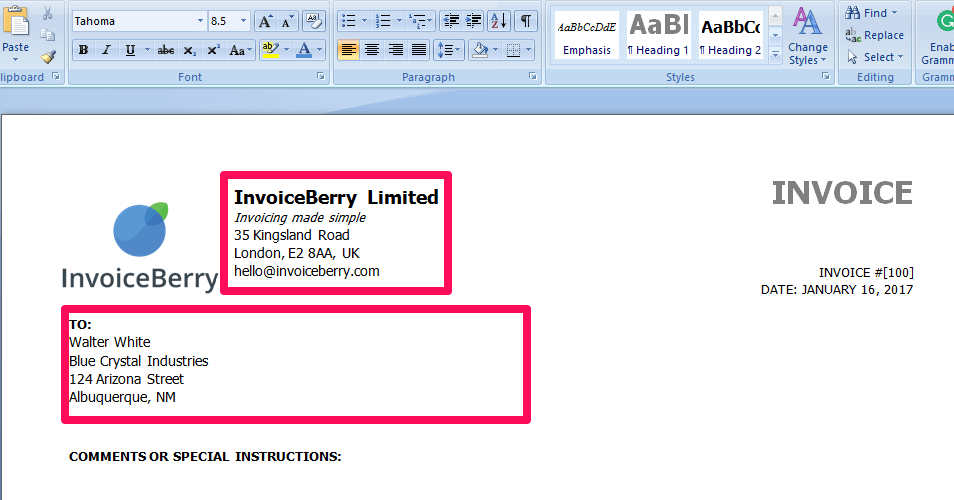Apply the Heading 1 style
Image resolution: width=954 pixels, height=500 pixels.
(658, 35)
